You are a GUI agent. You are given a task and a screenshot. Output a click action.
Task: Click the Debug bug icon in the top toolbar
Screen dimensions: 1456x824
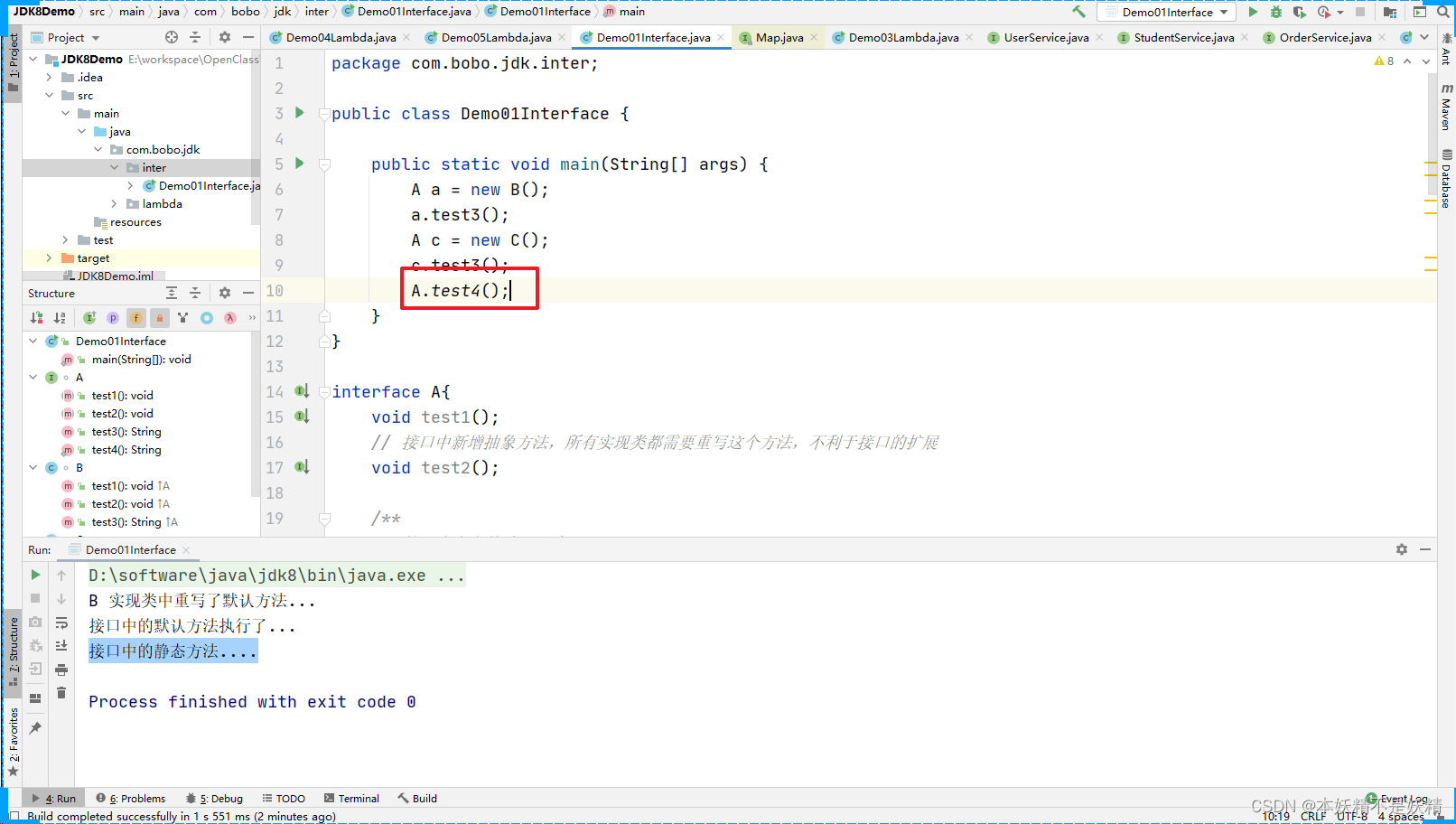pos(1276,12)
